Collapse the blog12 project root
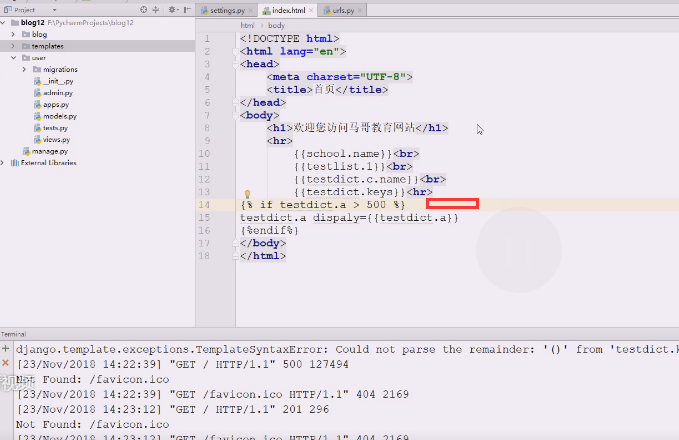 (3, 23)
